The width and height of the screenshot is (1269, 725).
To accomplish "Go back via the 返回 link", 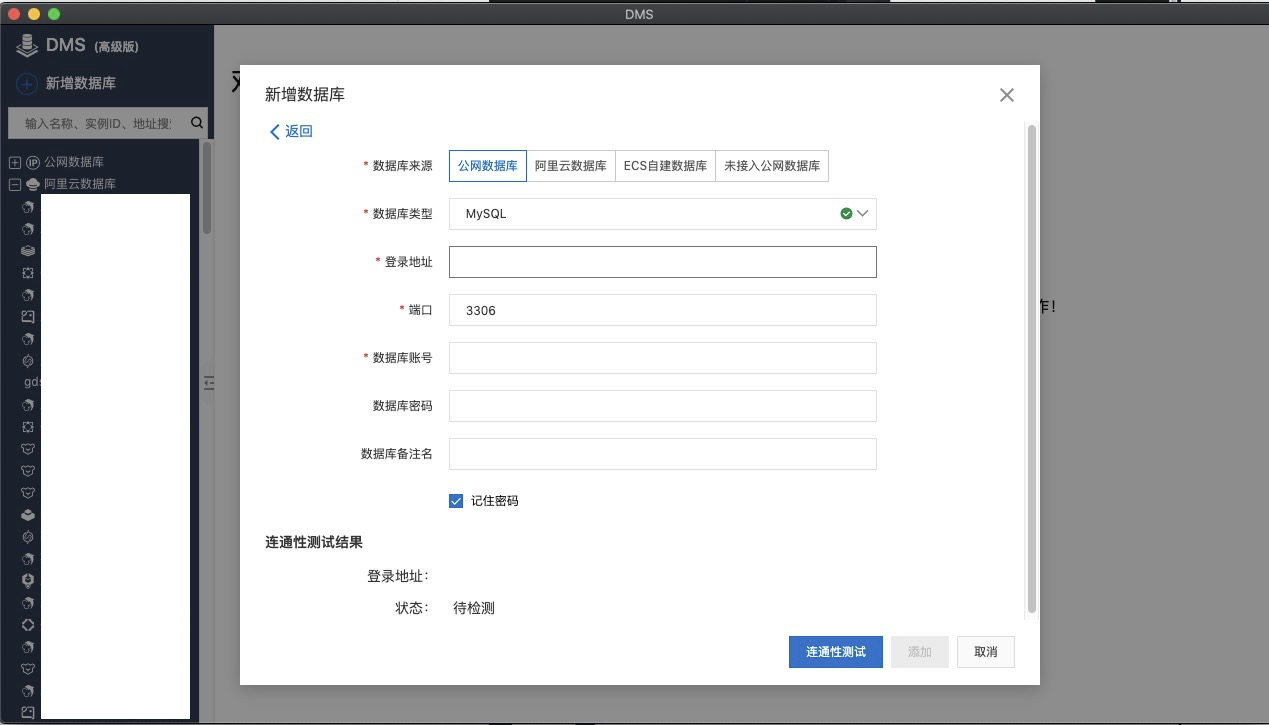I will (x=291, y=131).
